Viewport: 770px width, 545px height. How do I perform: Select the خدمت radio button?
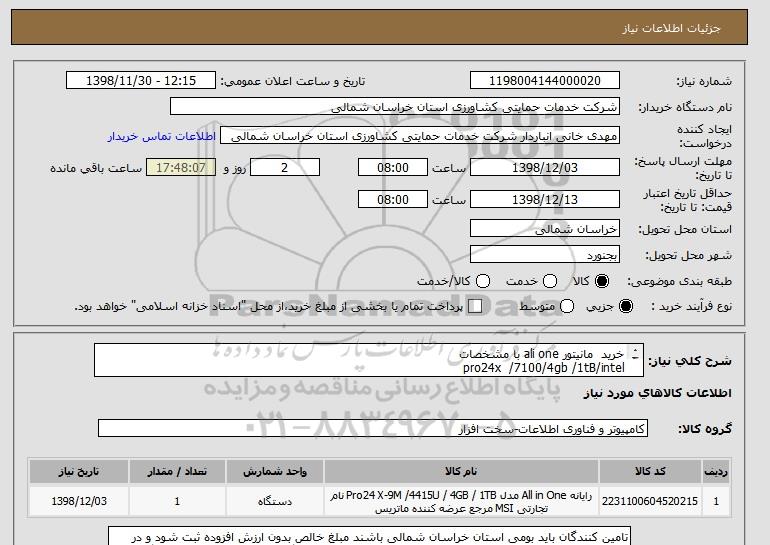click(x=550, y=281)
